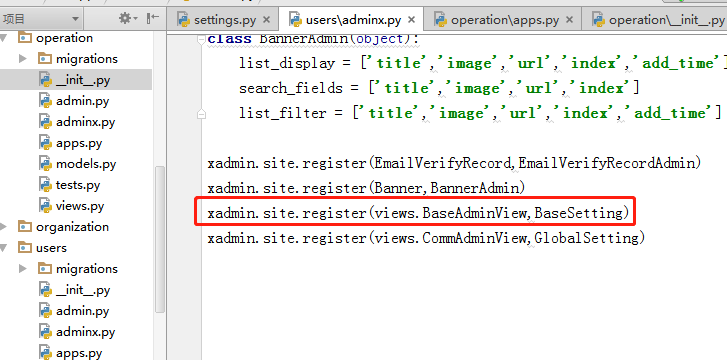Close the settings.py editor tab
The width and height of the screenshot is (727, 360).
[x=266, y=20]
